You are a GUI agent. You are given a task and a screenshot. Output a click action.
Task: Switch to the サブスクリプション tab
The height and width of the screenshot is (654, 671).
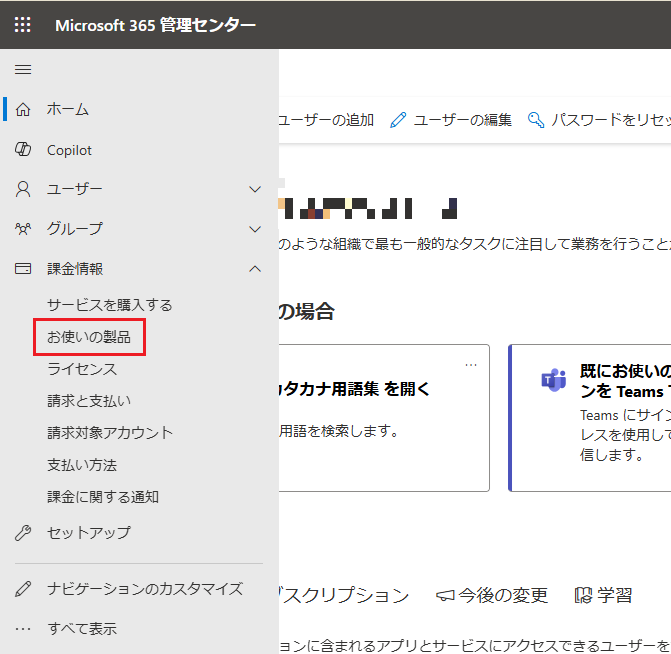point(344,595)
